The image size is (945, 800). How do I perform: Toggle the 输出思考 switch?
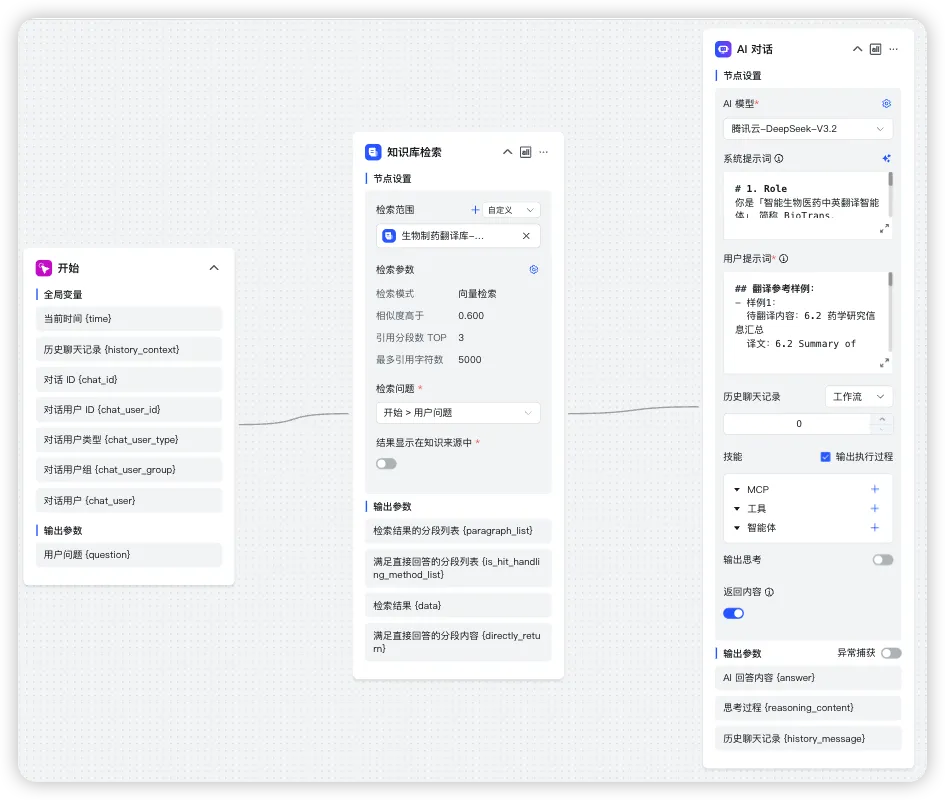(x=882, y=560)
